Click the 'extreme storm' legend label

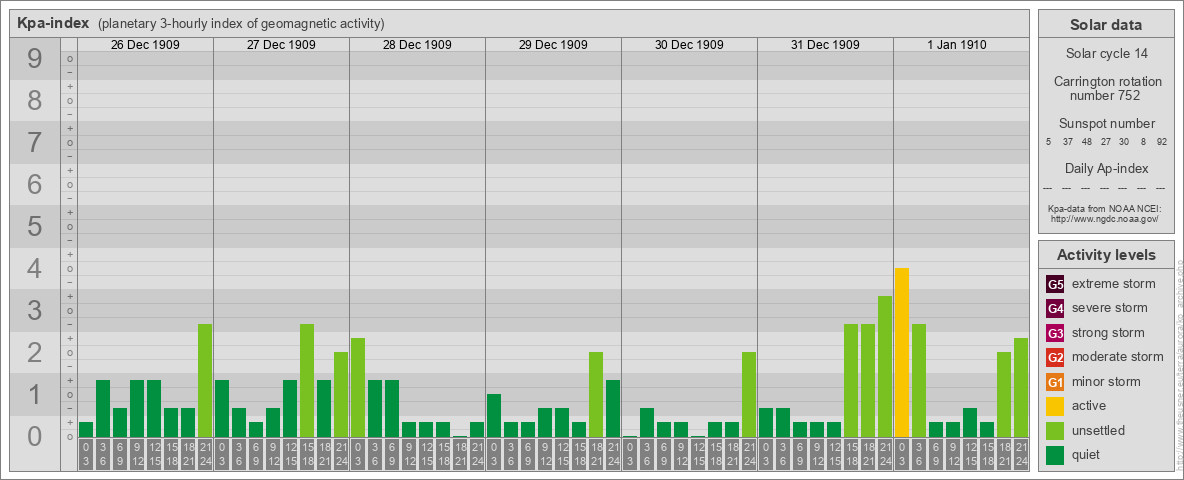pyautogui.click(x=1114, y=285)
